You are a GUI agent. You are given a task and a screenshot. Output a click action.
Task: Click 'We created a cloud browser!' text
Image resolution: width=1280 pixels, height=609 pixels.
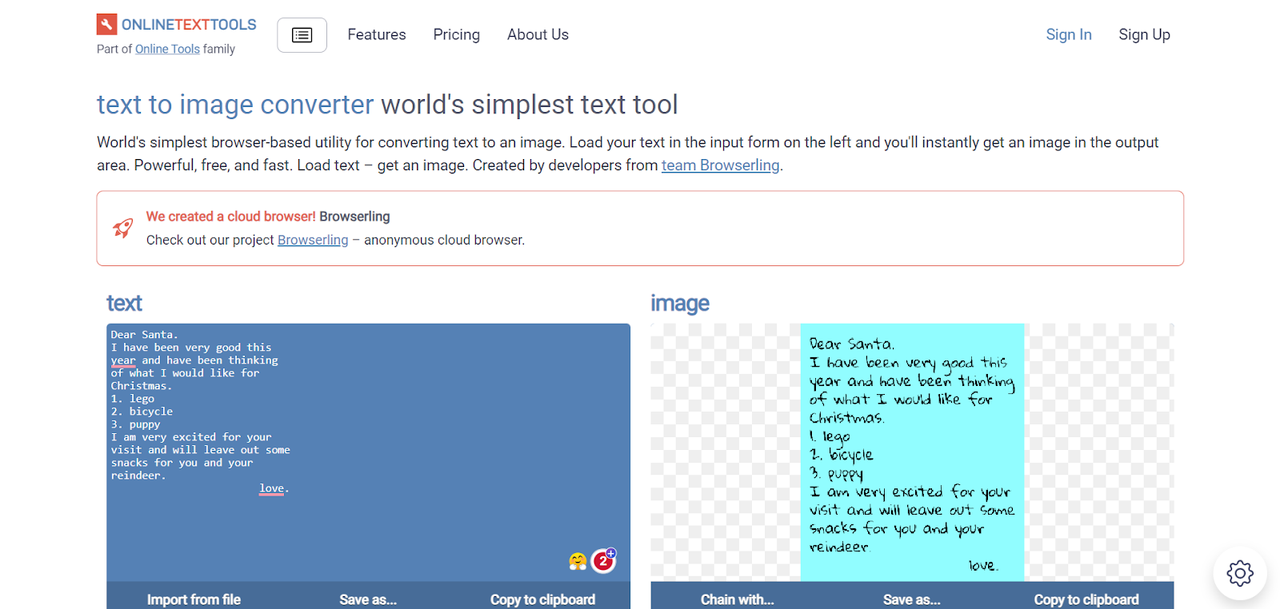231,216
